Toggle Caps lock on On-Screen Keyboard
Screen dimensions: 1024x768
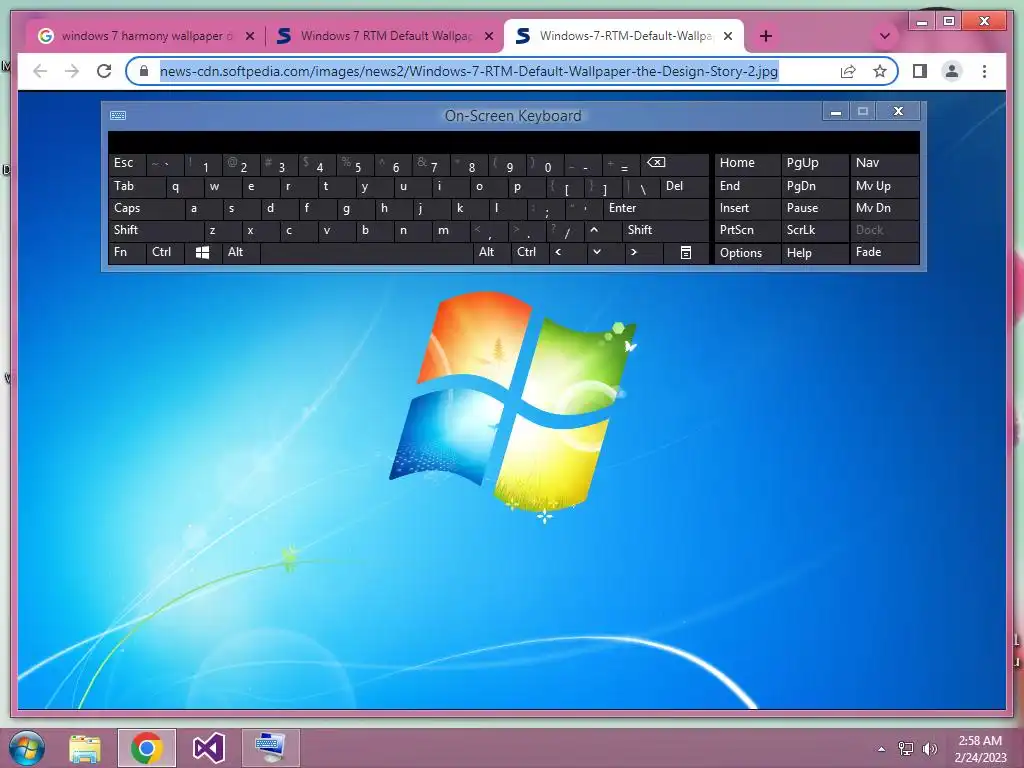(146, 208)
